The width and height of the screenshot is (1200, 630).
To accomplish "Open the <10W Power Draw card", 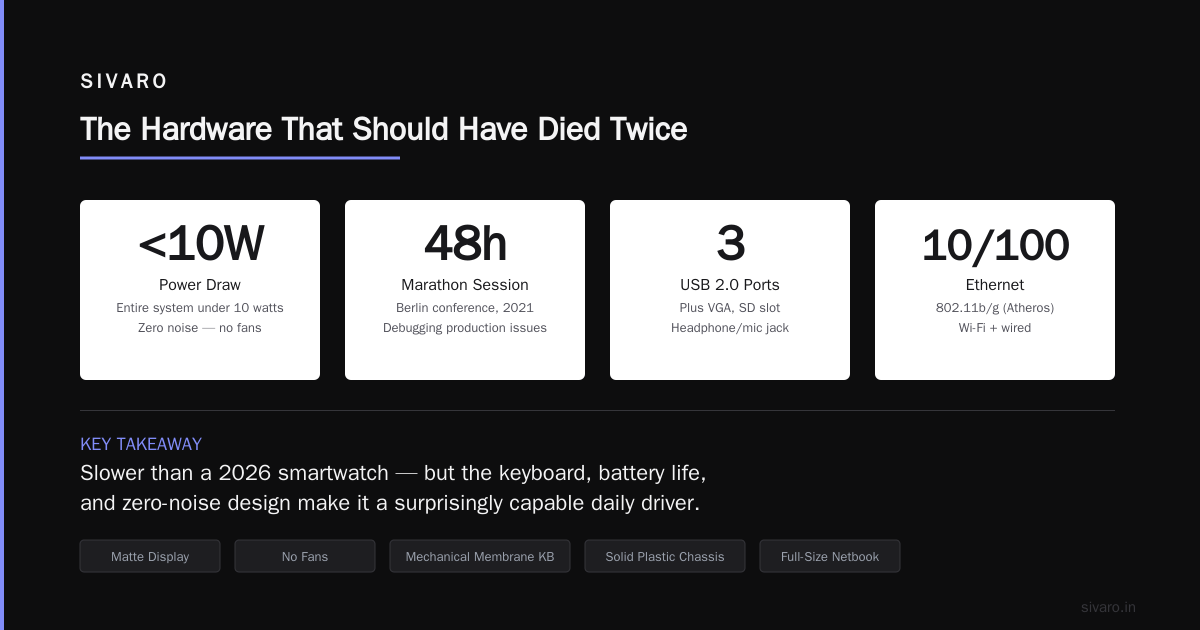I will point(200,290).
